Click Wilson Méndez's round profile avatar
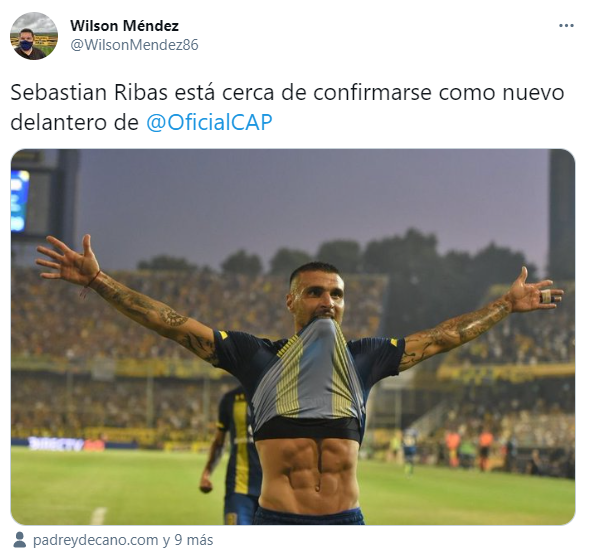The height and width of the screenshot is (552, 589). tap(34, 36)
